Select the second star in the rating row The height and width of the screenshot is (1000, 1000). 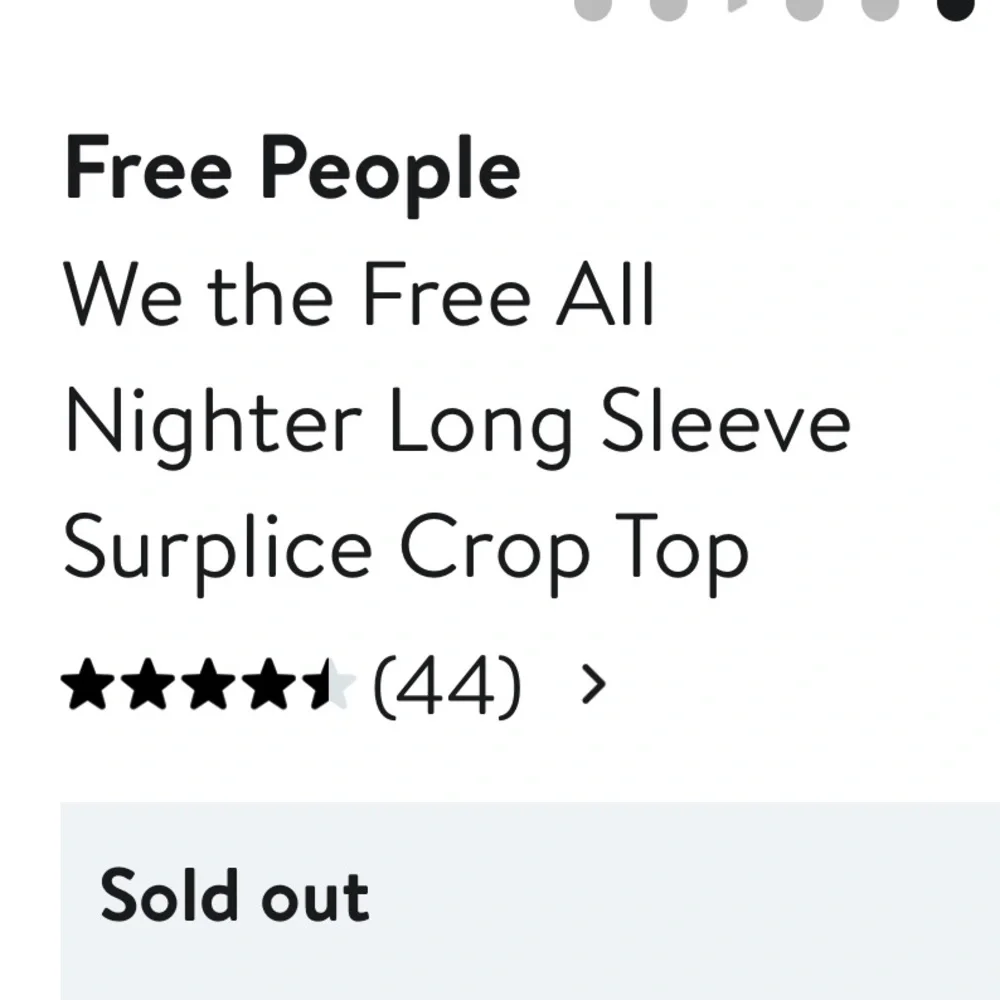(x=148, y=682)
